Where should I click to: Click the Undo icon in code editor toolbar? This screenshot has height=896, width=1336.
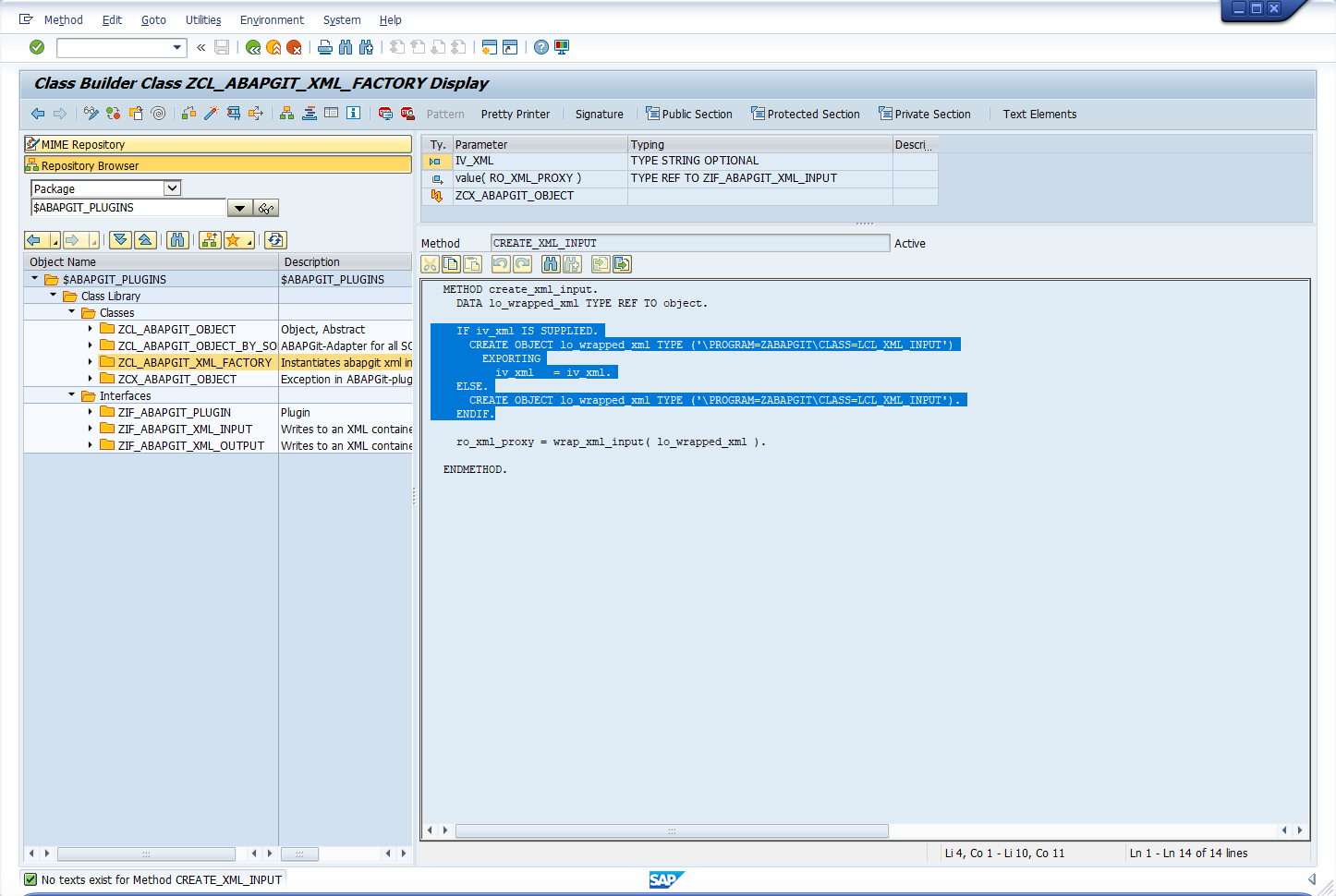point(501,264)
